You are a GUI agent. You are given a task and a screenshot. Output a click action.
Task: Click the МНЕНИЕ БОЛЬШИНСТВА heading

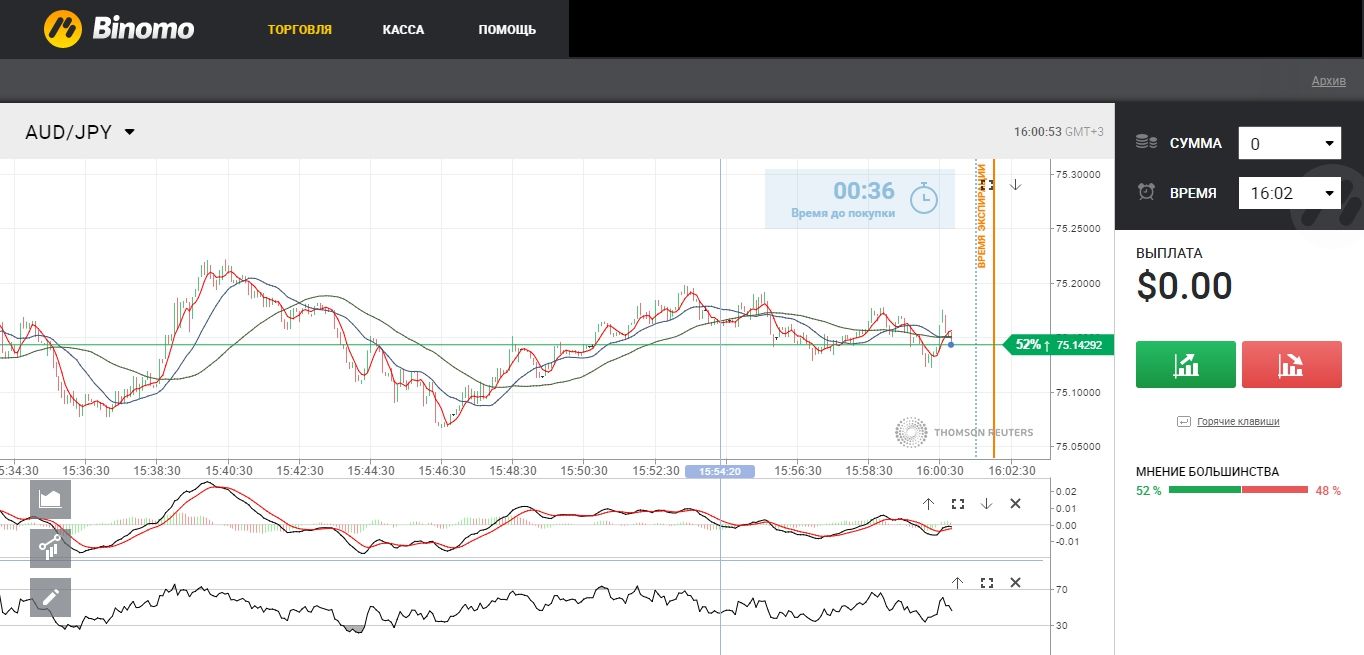(1207, 471)
